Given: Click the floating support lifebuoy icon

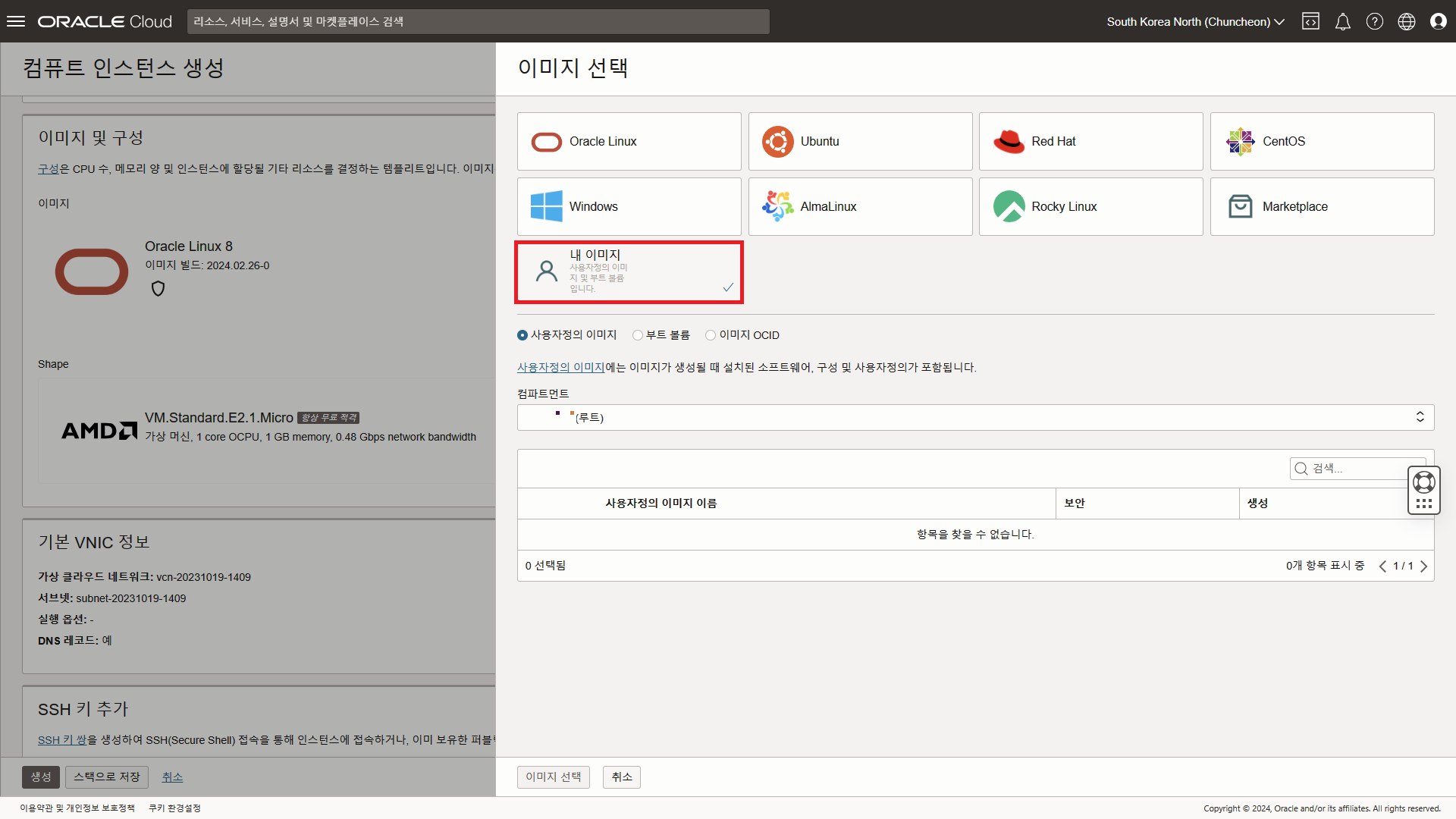Looking at the screenshot, I should (x=1423, y=482).
